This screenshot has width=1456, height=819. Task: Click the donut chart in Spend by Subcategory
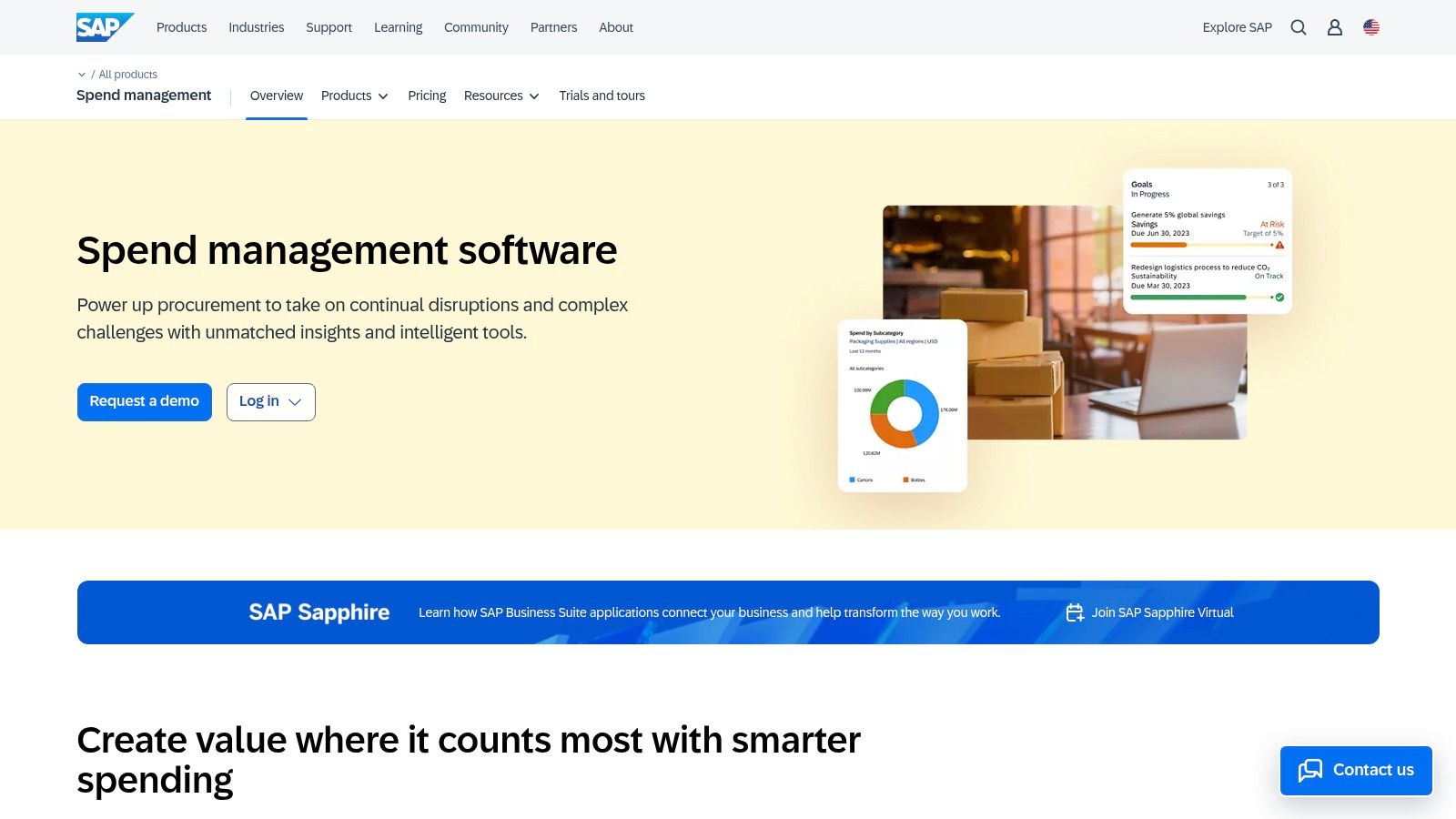(905, 414)
